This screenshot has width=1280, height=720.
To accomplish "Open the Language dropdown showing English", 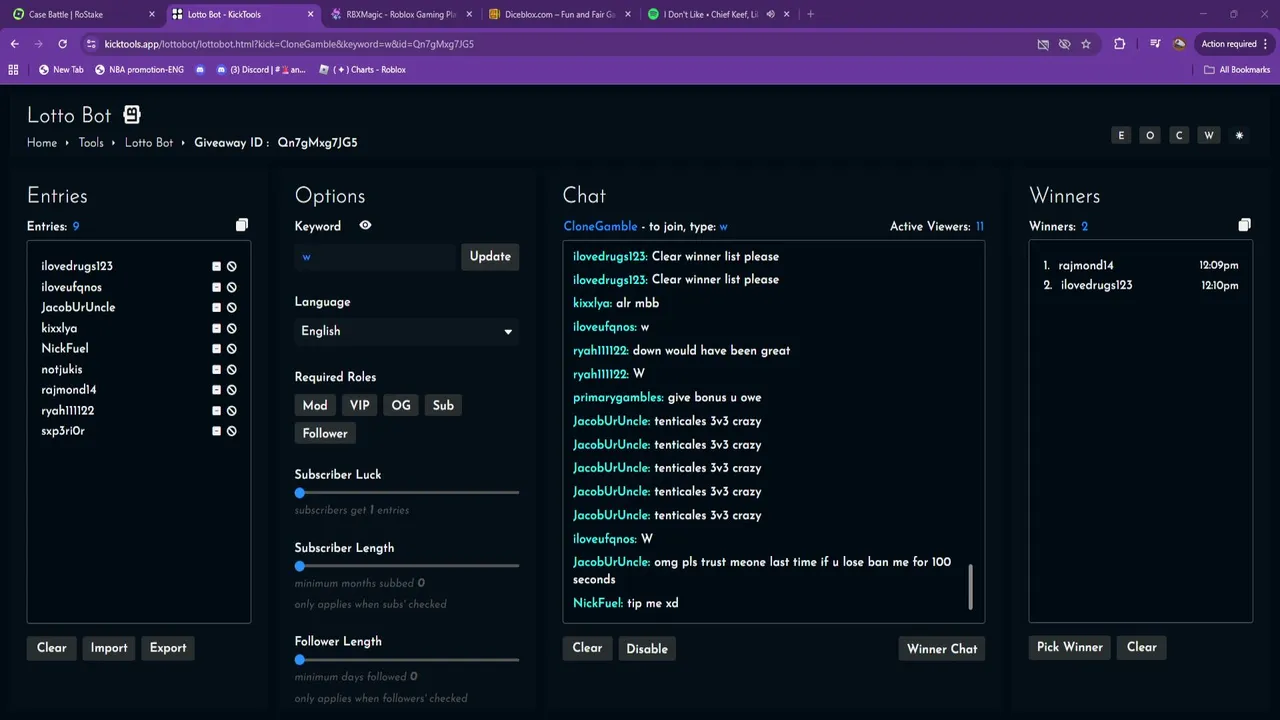I will (407, 331).
